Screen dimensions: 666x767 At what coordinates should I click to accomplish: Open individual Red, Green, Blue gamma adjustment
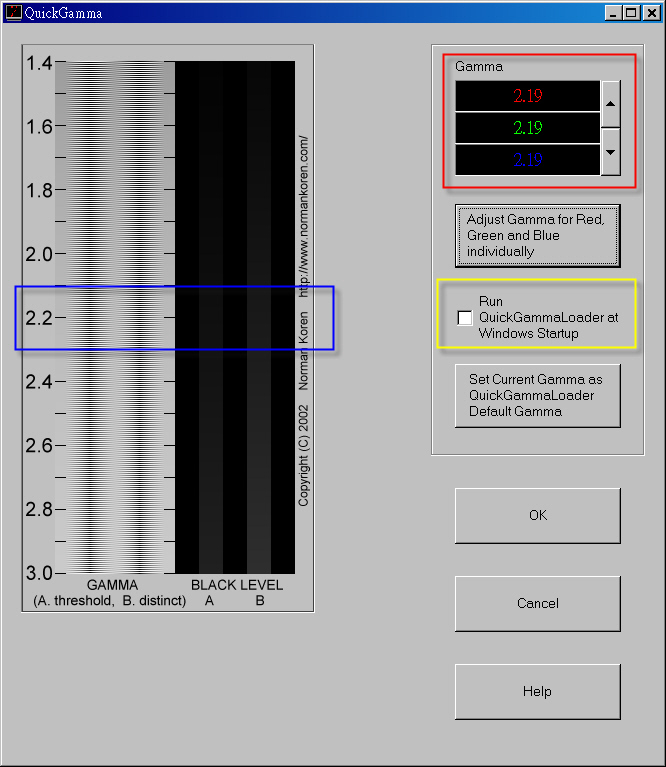538,236
